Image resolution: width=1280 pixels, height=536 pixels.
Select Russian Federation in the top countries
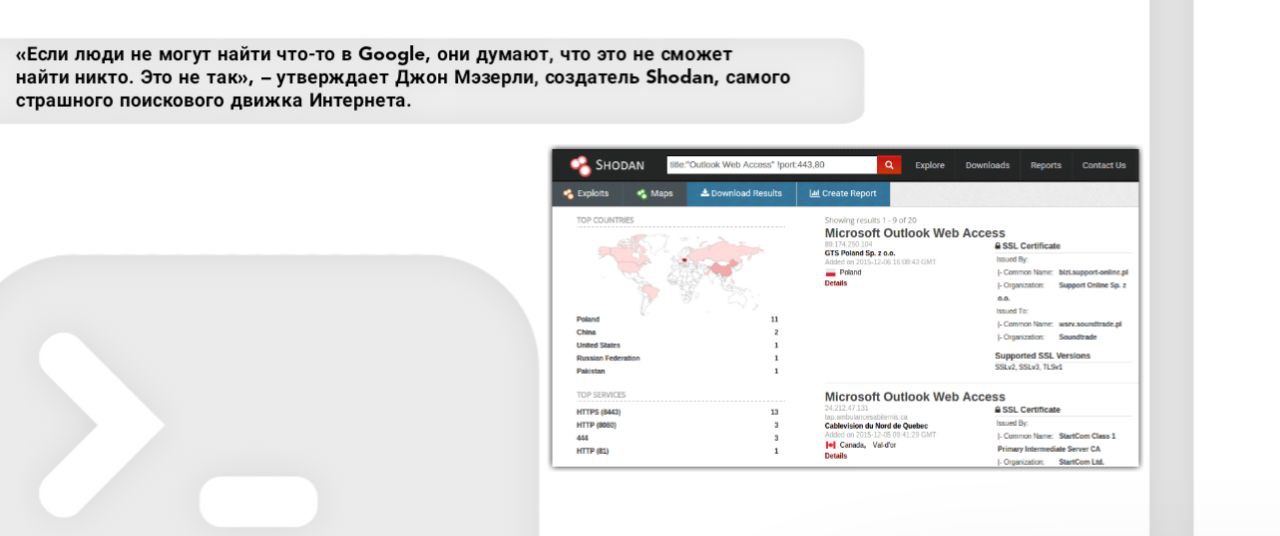[x=608, y=358]
